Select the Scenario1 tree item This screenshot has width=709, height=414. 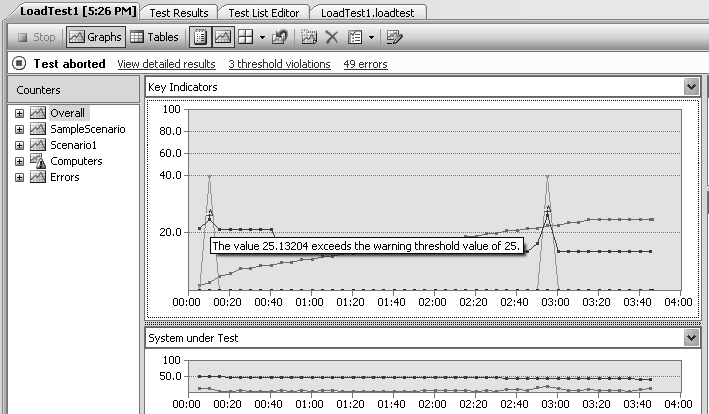coord(73,145)
